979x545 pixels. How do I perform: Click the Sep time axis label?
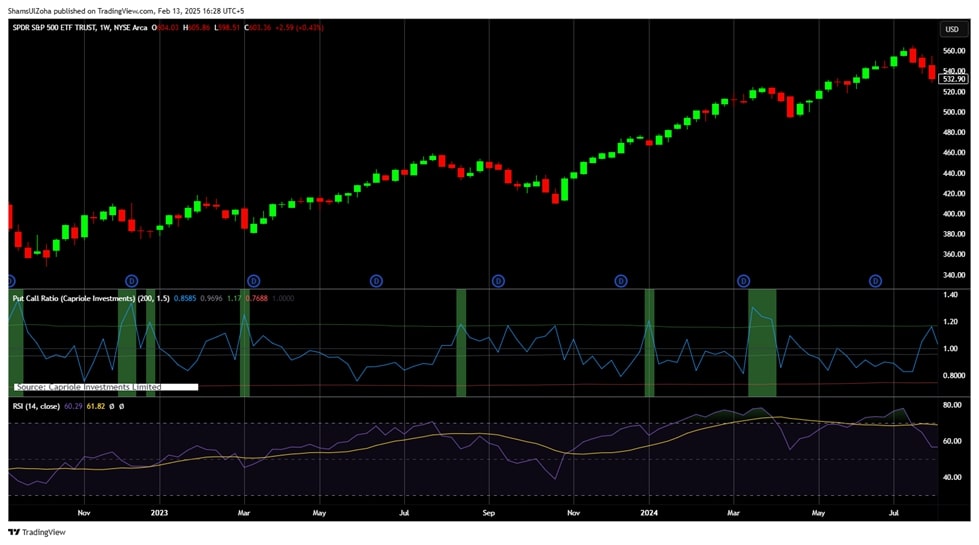(x=488, y=513)
